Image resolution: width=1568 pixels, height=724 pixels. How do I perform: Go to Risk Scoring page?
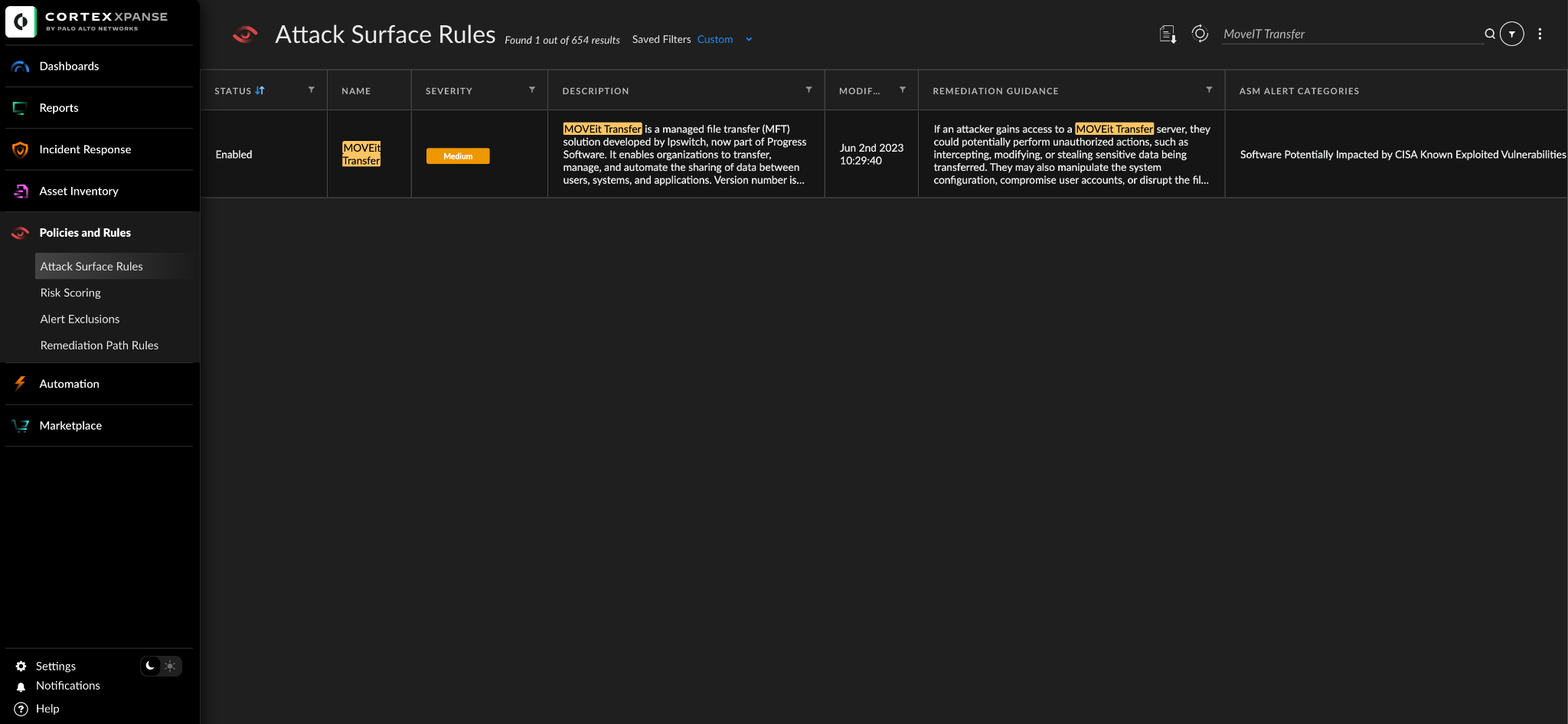click(70, 293)
